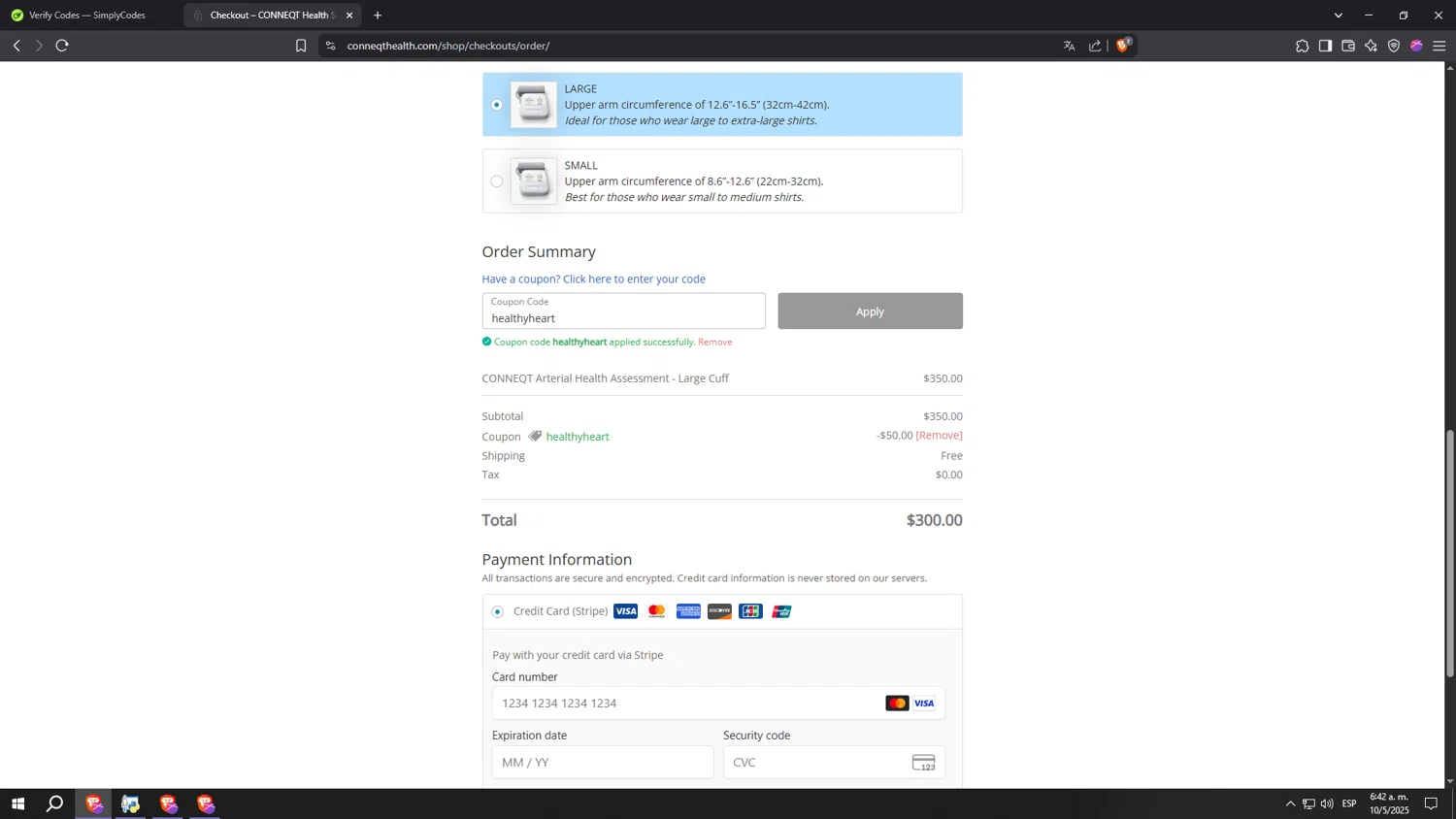
Task: Click the Subtotal $350.00 value
Action: 943,416
